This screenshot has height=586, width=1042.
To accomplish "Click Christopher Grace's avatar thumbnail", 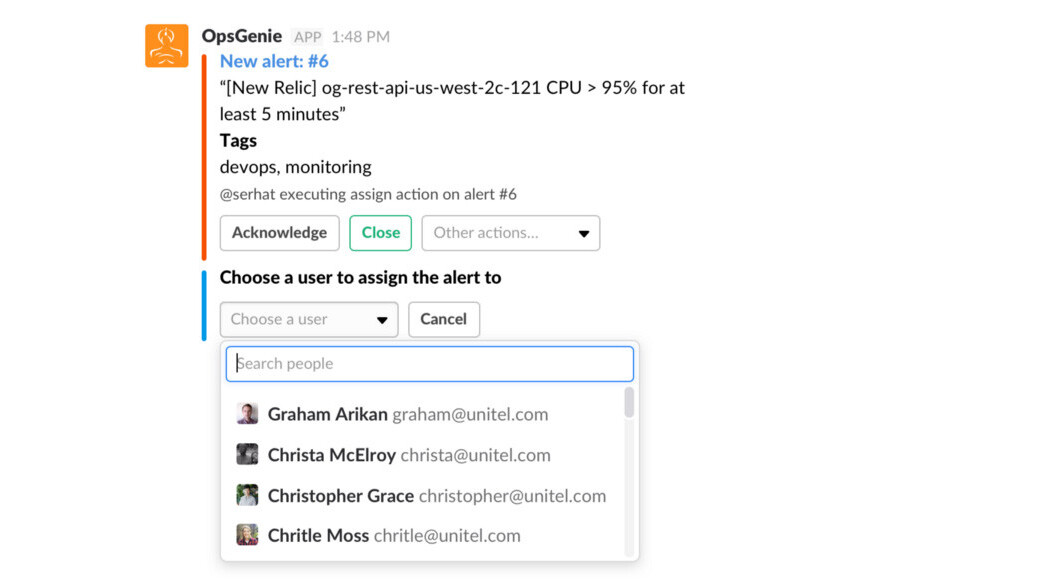I will pos(247,495).
